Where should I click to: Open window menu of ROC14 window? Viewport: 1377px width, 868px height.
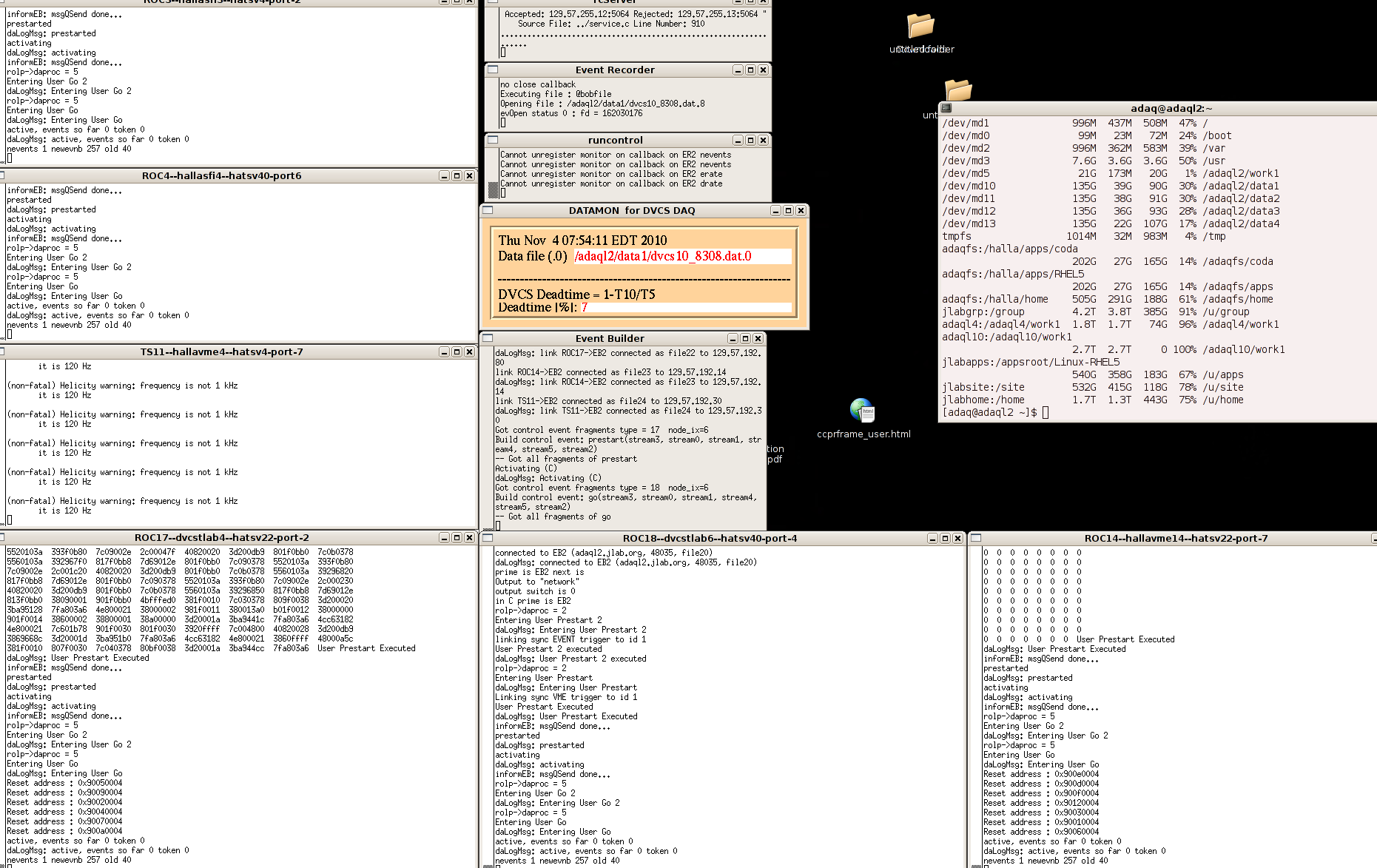click(x=976, y=538)
